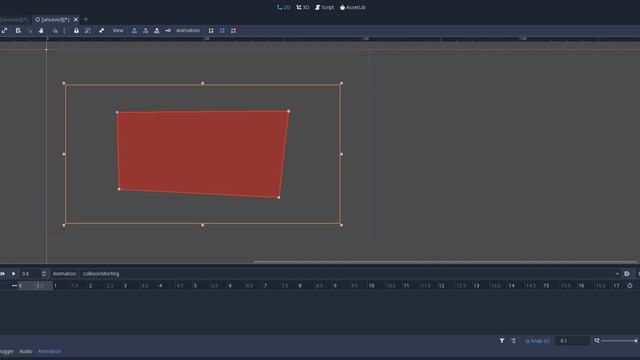Close the active unsaved scene tab

point(76,19)
